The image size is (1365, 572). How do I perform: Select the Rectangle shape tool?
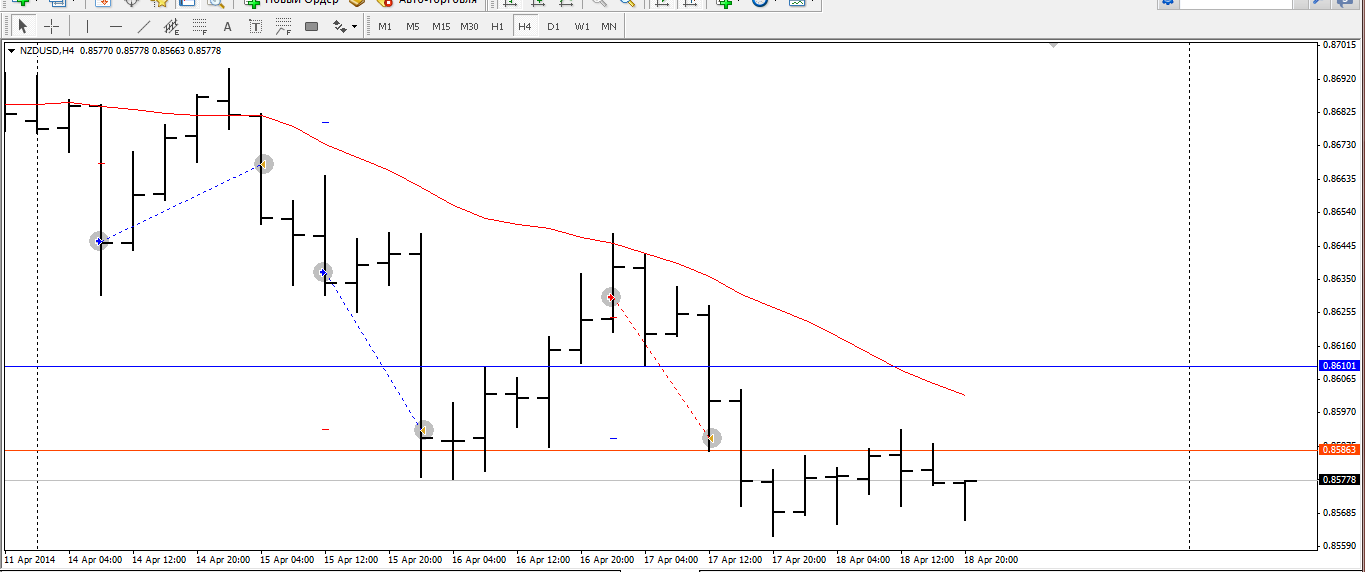point(311,26)
